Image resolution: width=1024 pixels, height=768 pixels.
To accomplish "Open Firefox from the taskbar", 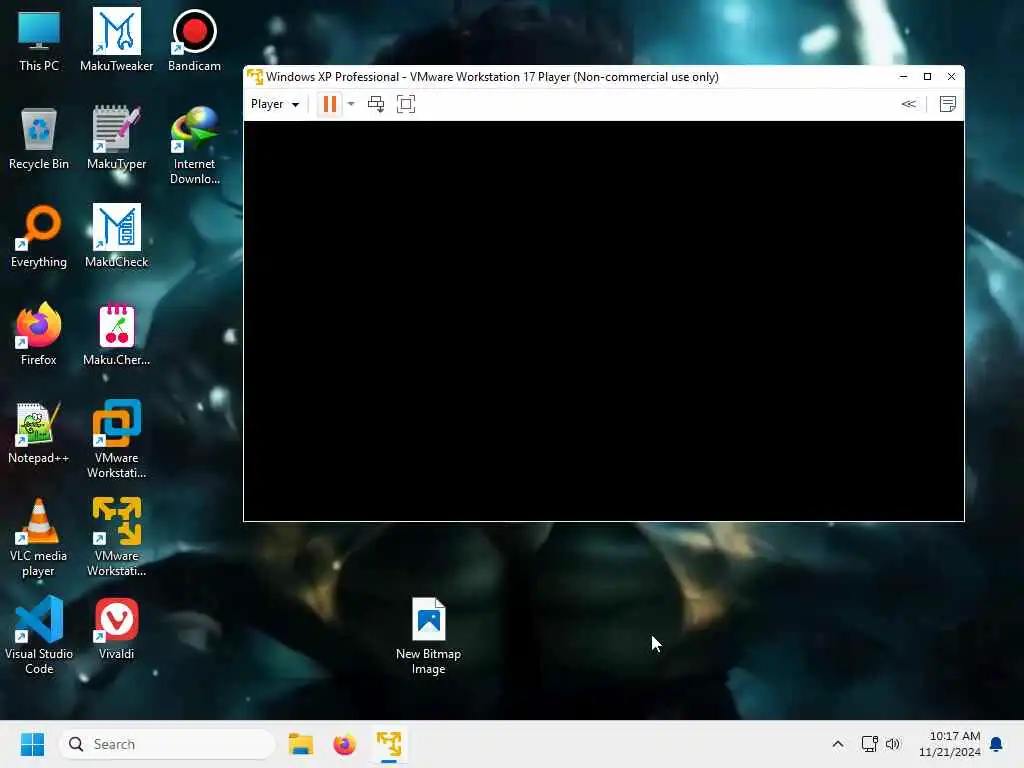I will (x=344, y=744).
